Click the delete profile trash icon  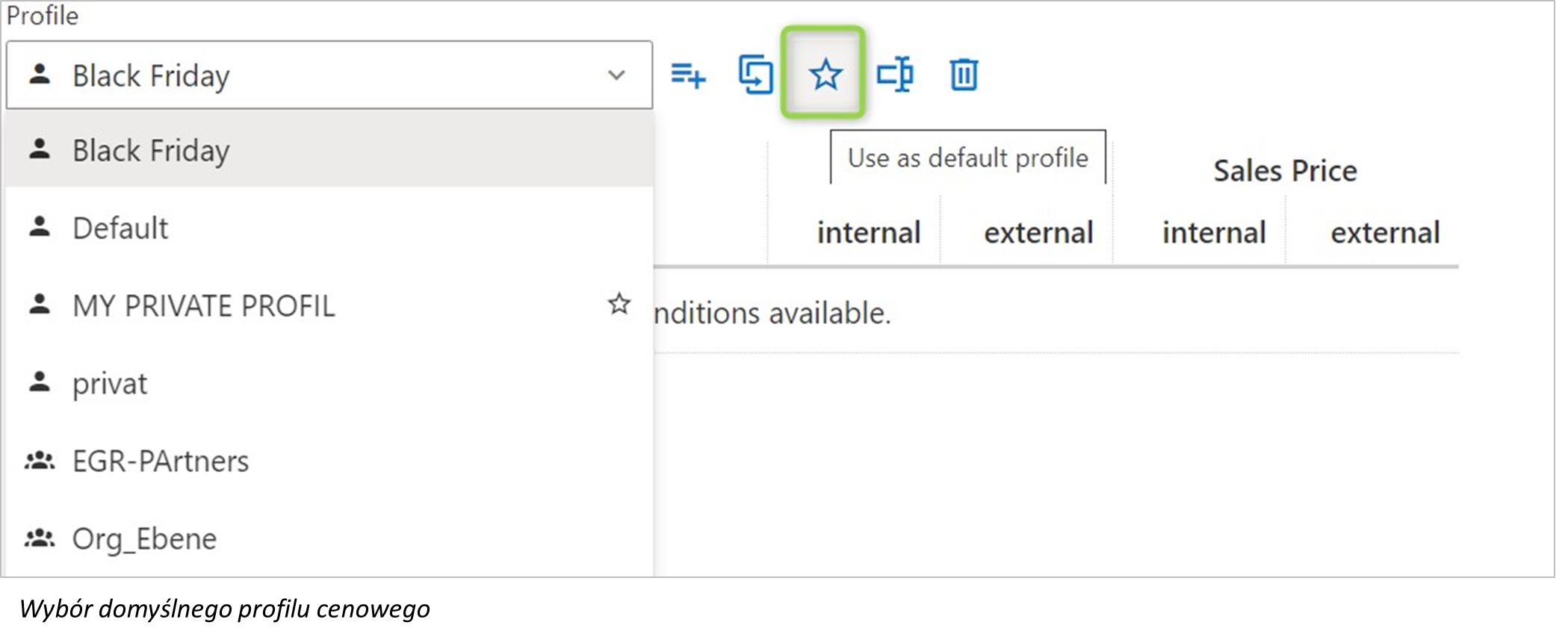[964, 75]
